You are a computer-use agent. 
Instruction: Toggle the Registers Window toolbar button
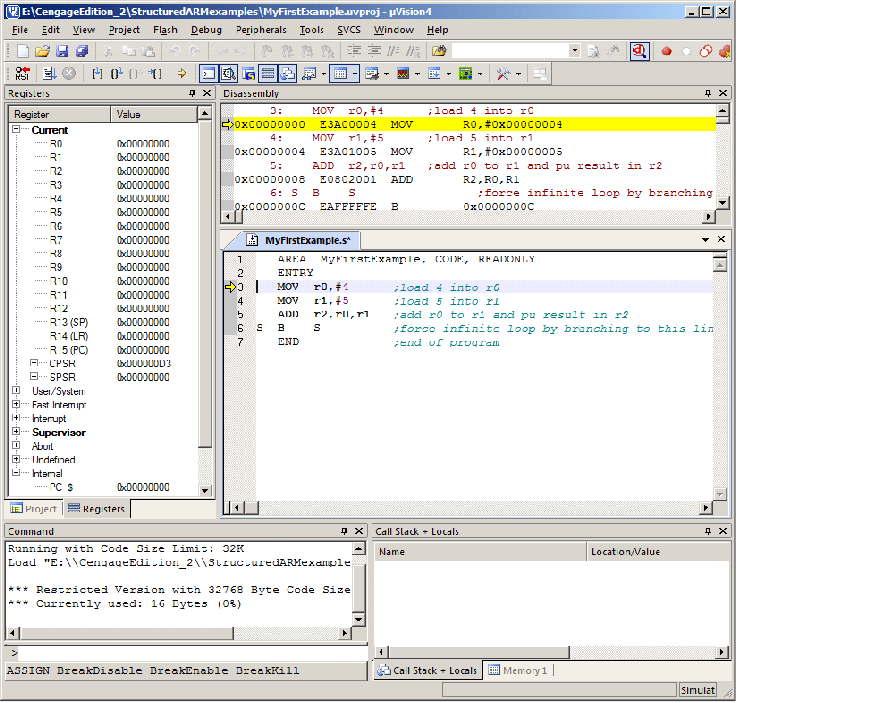(x=267, y=72)
